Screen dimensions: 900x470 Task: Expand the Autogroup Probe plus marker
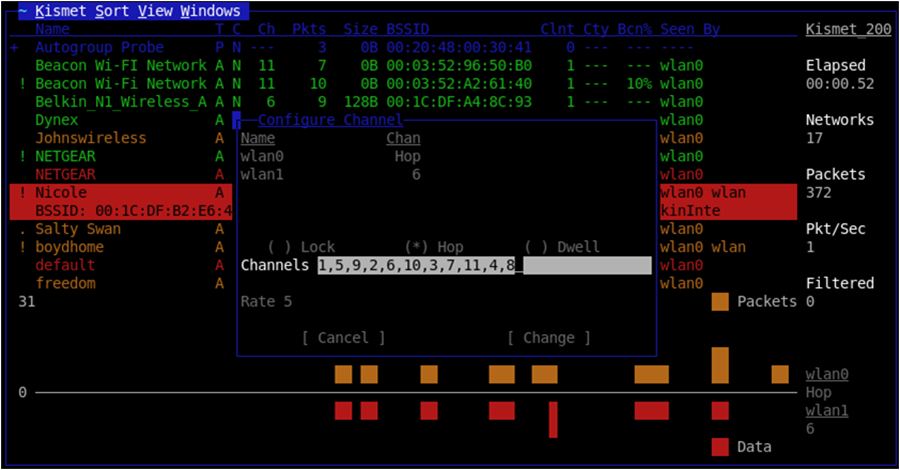14,47
